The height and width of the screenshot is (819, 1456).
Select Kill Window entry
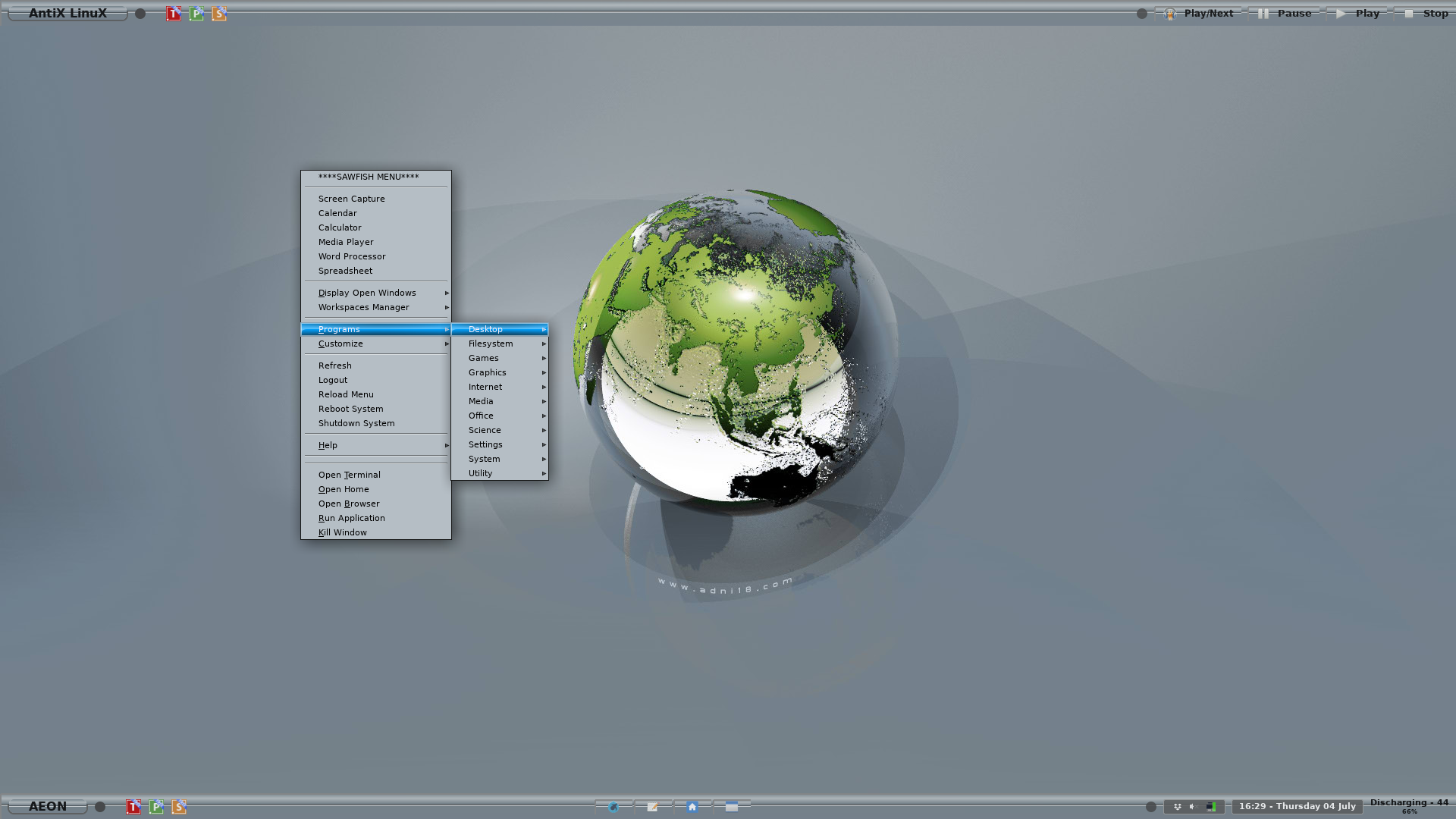click(x=376, y=532)
